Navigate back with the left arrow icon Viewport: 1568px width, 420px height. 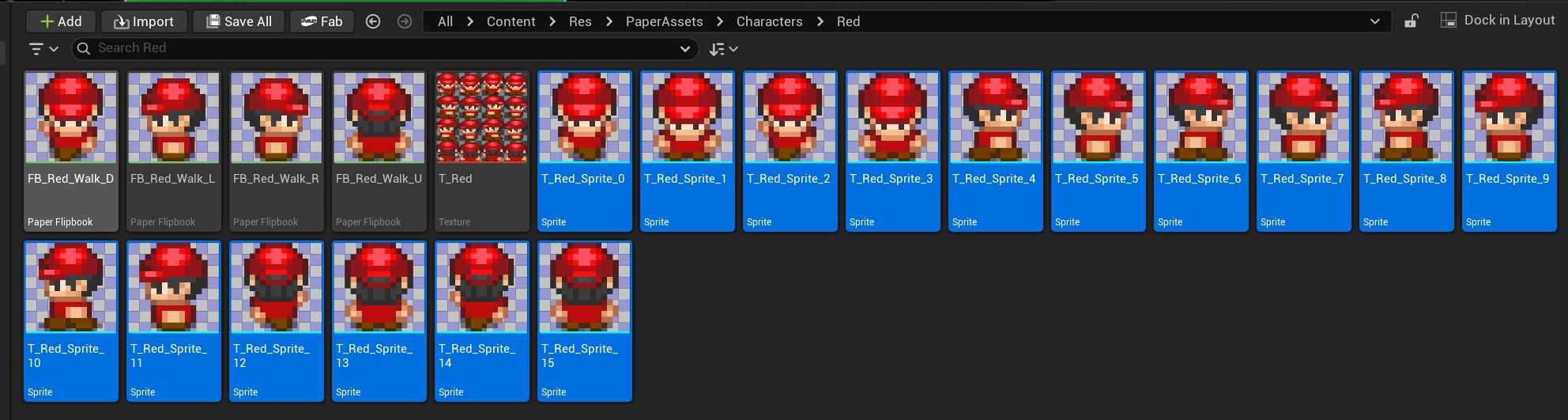click(373, 21)
